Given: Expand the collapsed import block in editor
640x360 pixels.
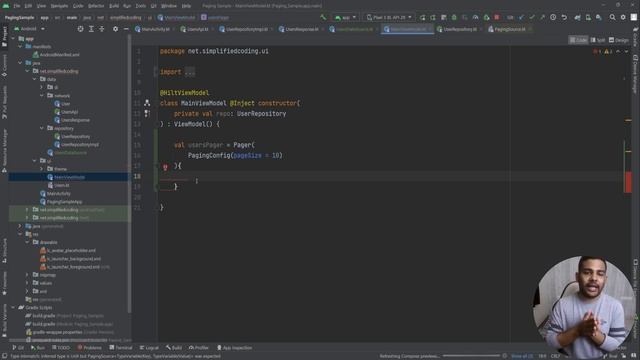Looking at the screenshot, I should click(x=190, y=72).
